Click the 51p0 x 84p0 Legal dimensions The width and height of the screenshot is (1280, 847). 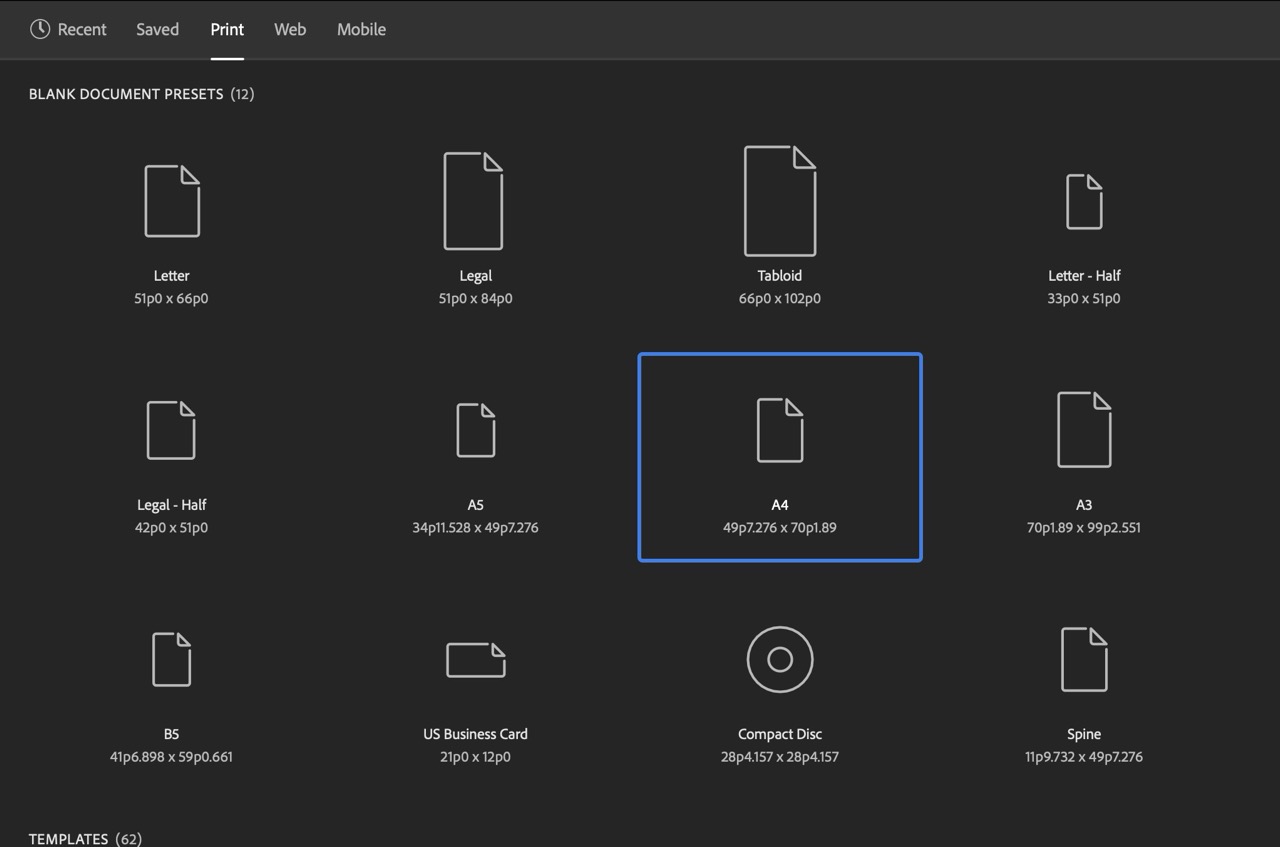[476, 298]
